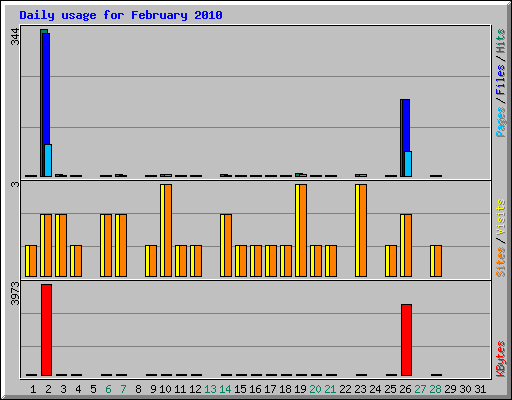Click the day 23 axis label

click(x=360, y=389)
